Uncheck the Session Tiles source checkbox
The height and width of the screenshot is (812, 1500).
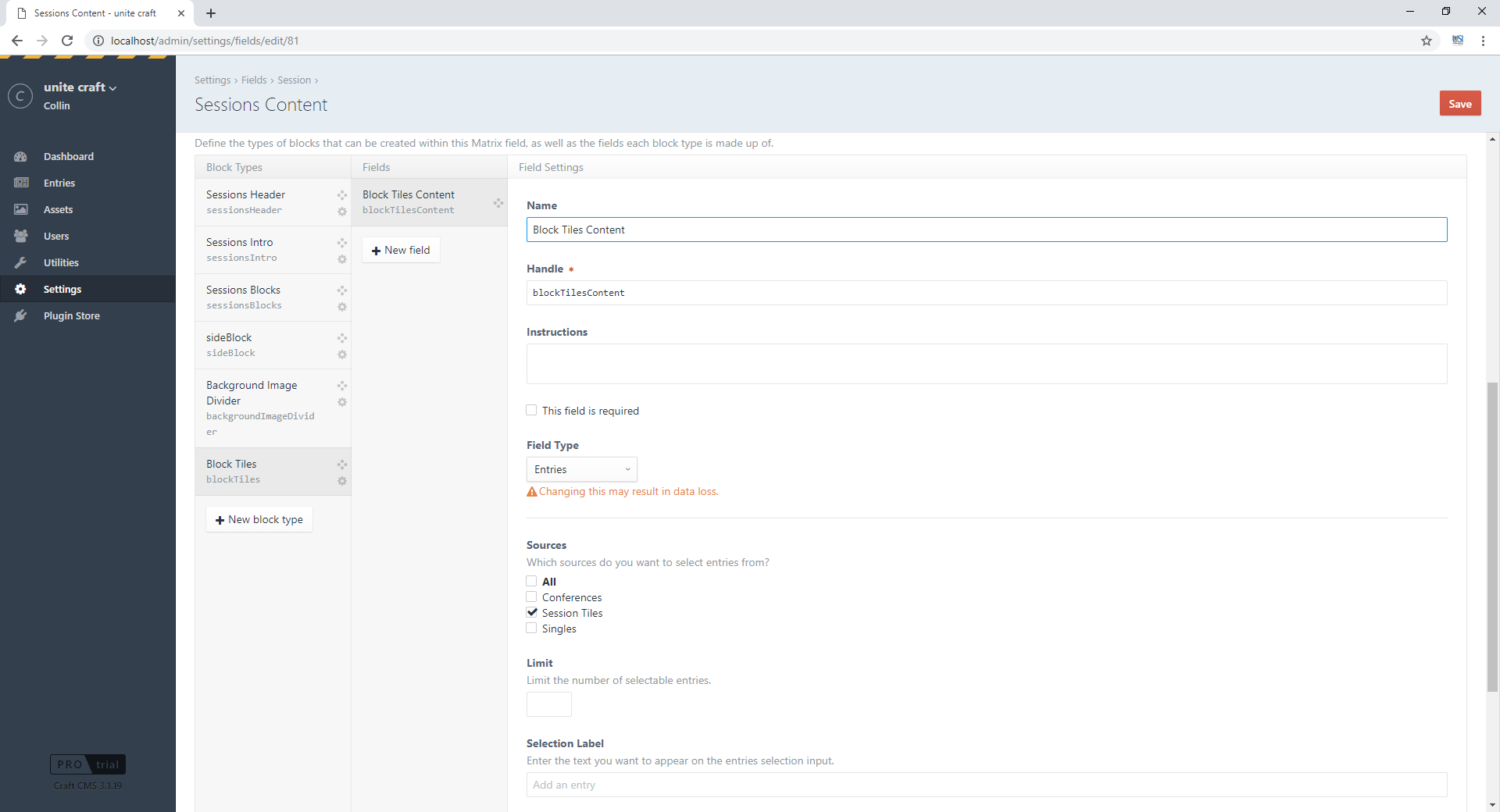(x=531, y=612)
